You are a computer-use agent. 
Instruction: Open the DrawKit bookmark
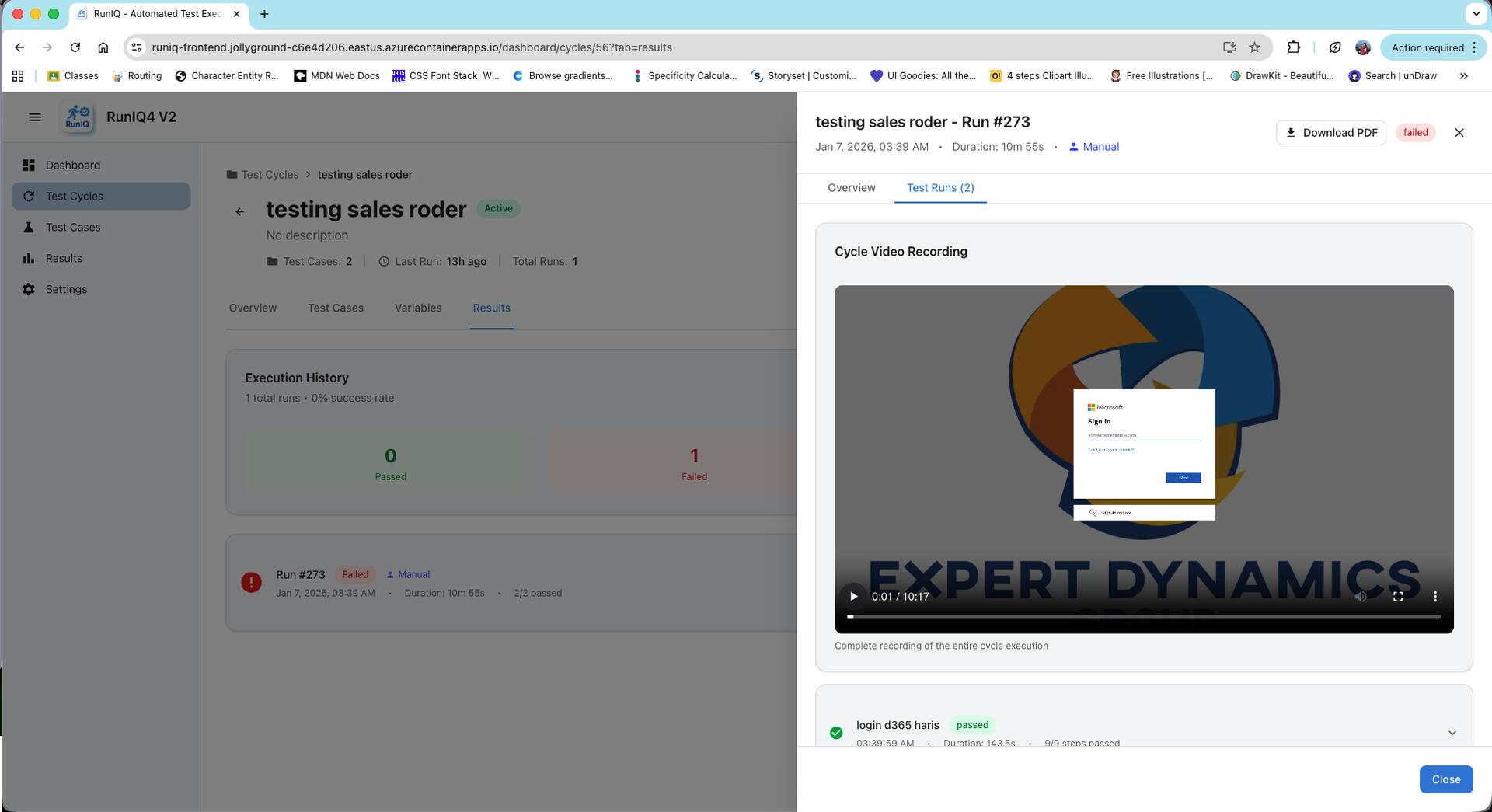pyautogui.click(x=1281, y=76)
